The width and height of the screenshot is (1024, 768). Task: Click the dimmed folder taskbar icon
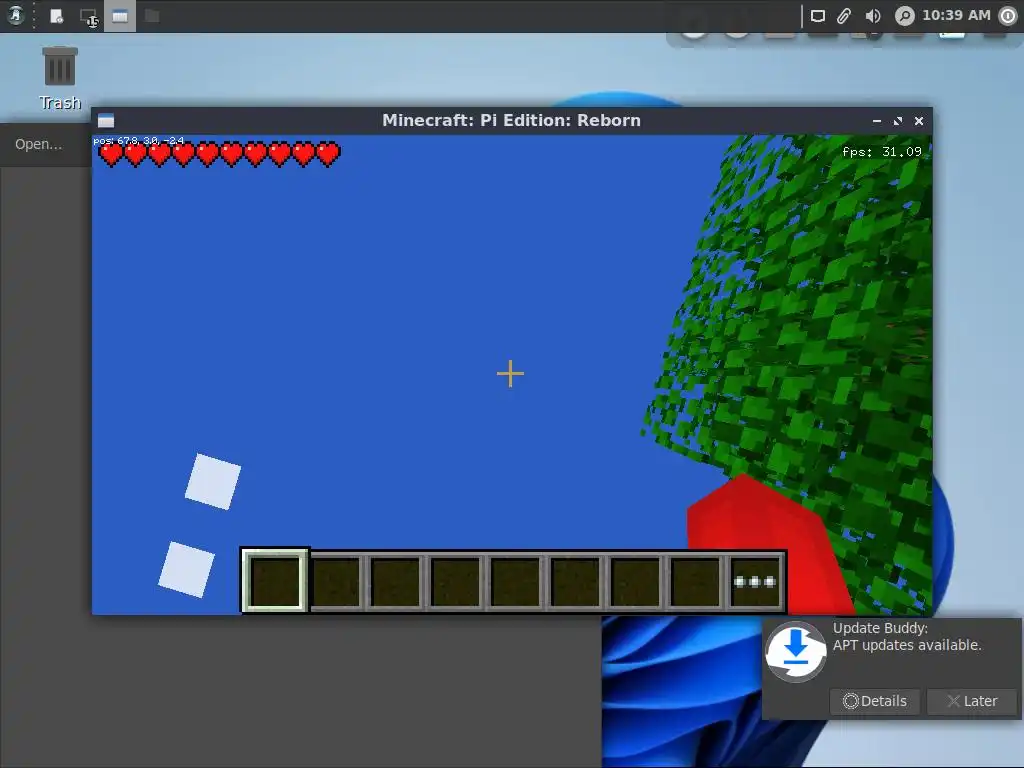tap(152, 16)
